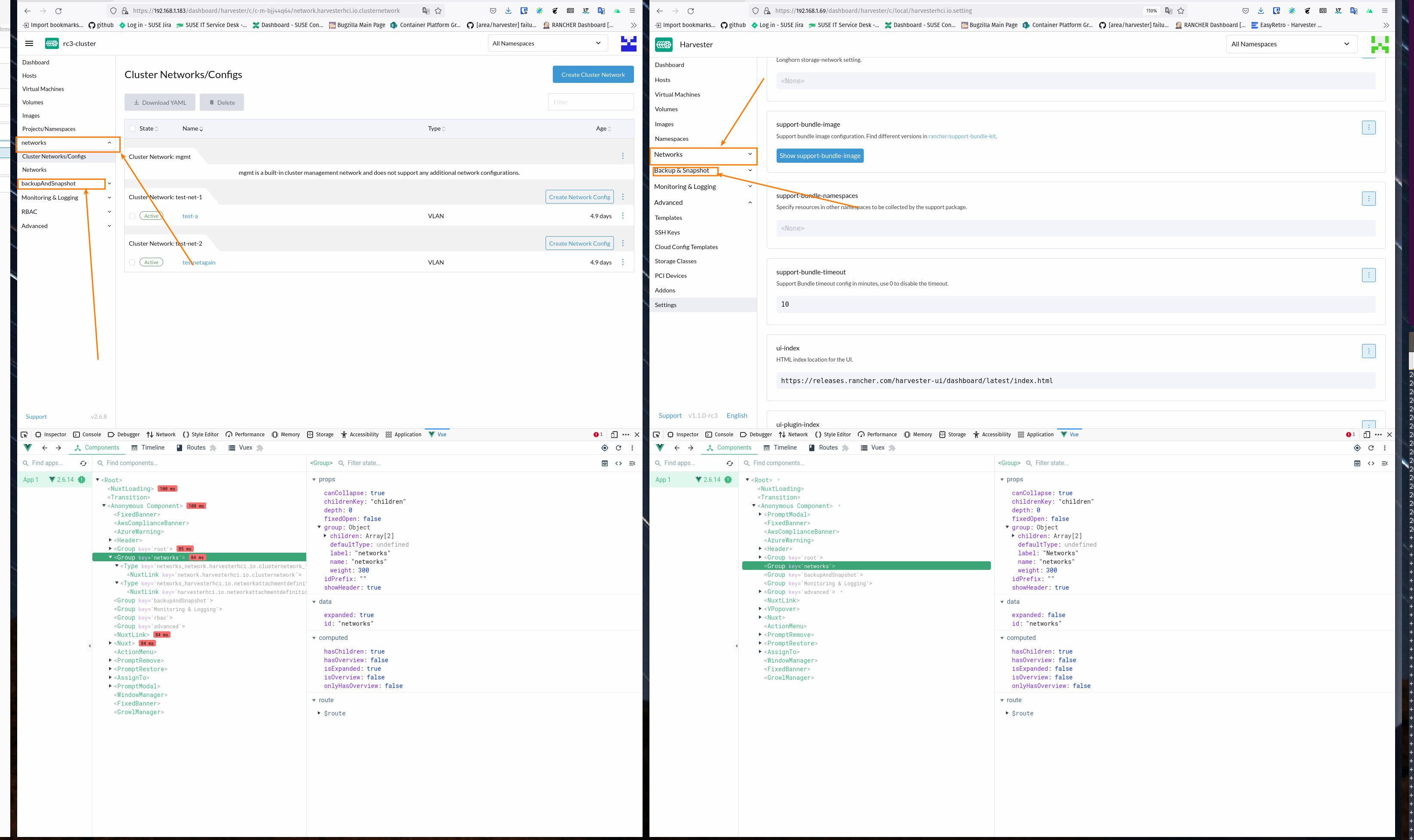Open the Console tab in right devtools

coord(719,434)
